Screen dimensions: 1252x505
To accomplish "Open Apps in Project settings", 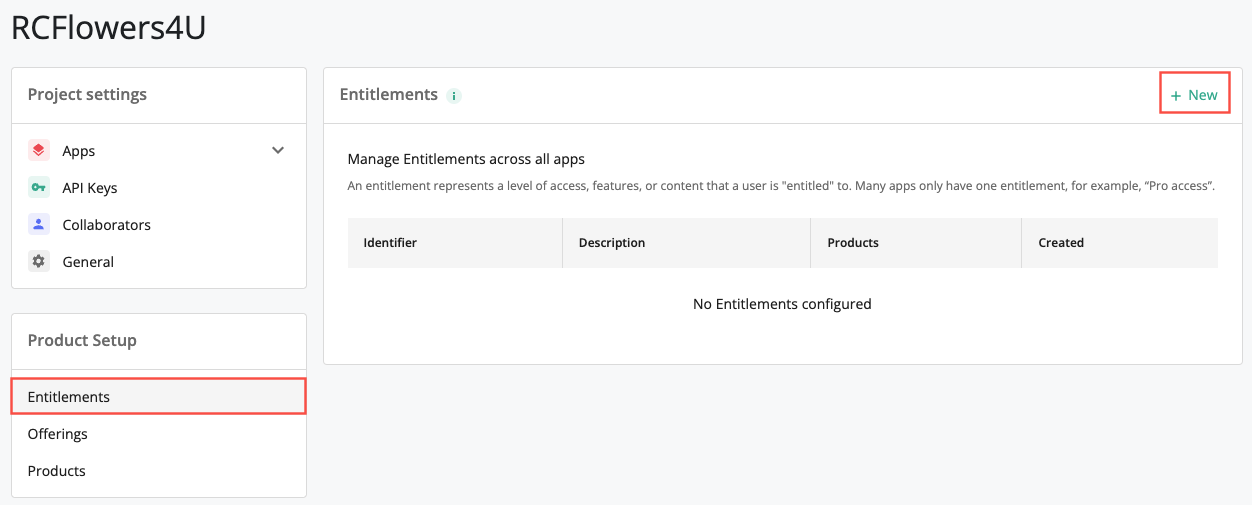I will tap(79, 151).
